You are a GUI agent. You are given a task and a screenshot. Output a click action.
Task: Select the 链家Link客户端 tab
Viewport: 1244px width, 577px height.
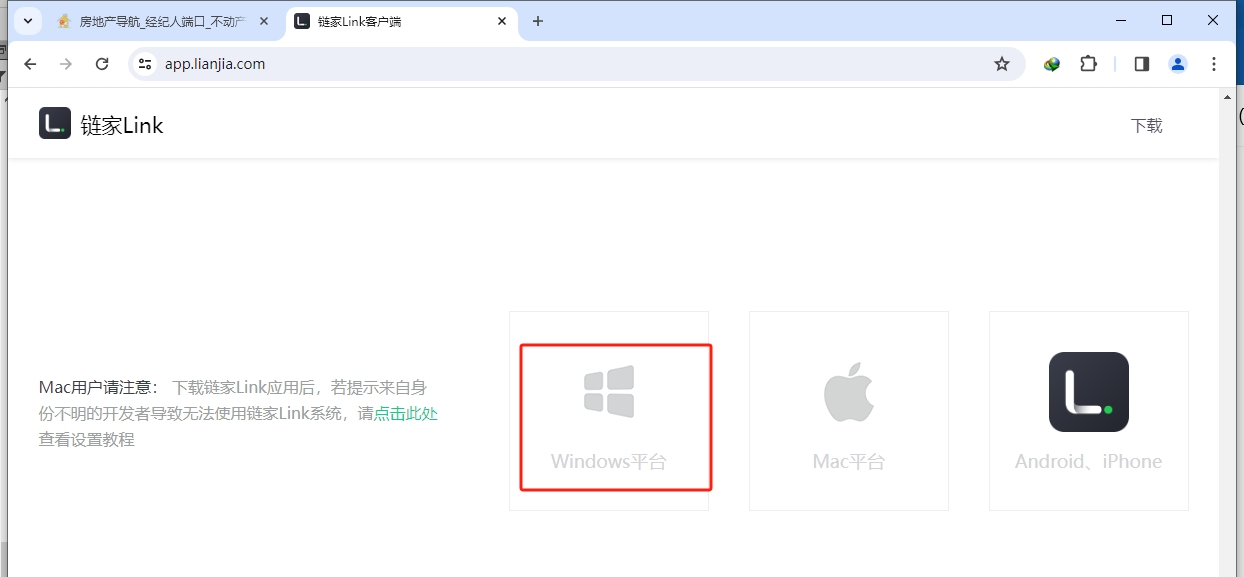point(402,21)
